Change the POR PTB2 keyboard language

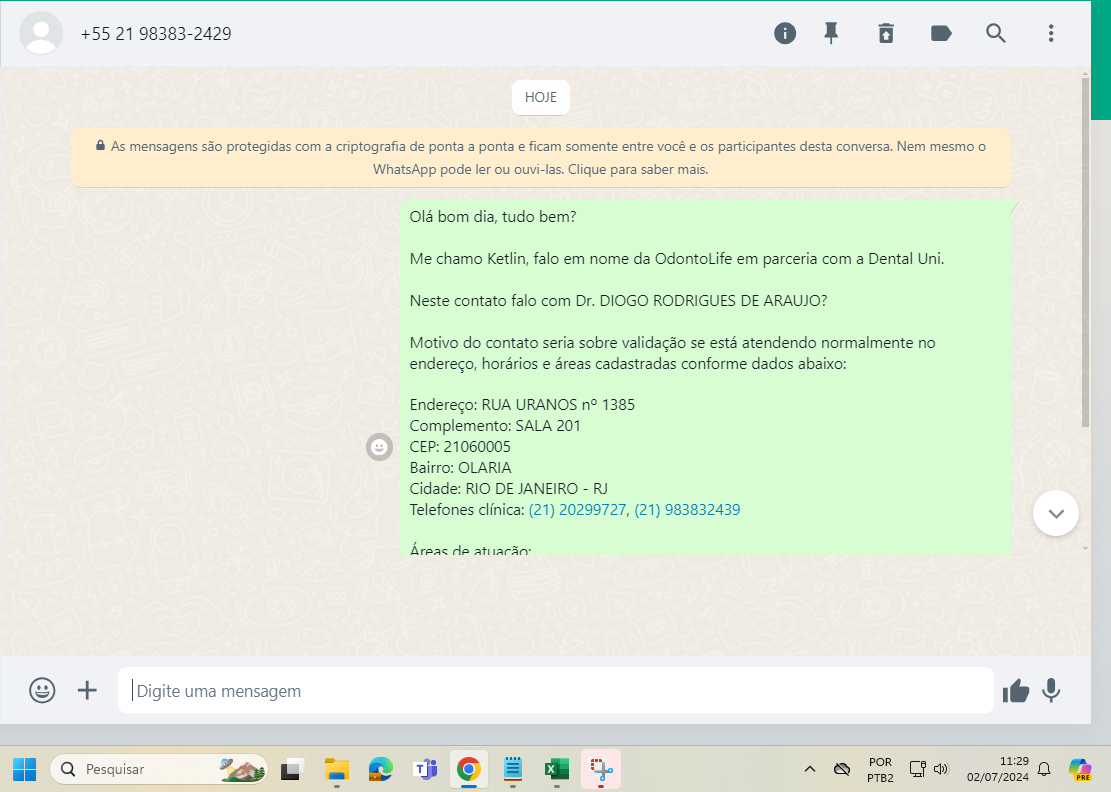[880, 769]
